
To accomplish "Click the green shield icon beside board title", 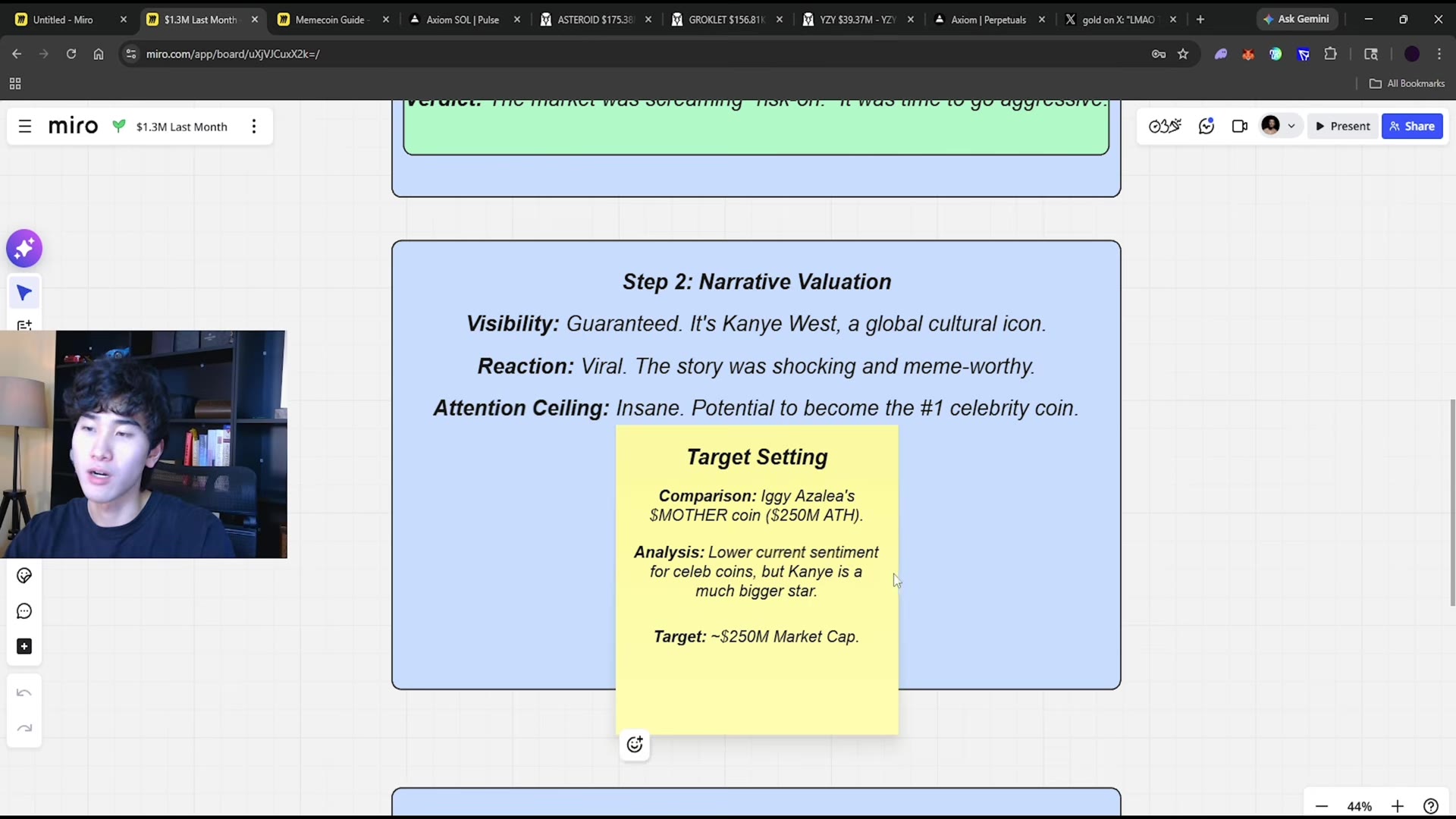I will click(x=119, y=126).
